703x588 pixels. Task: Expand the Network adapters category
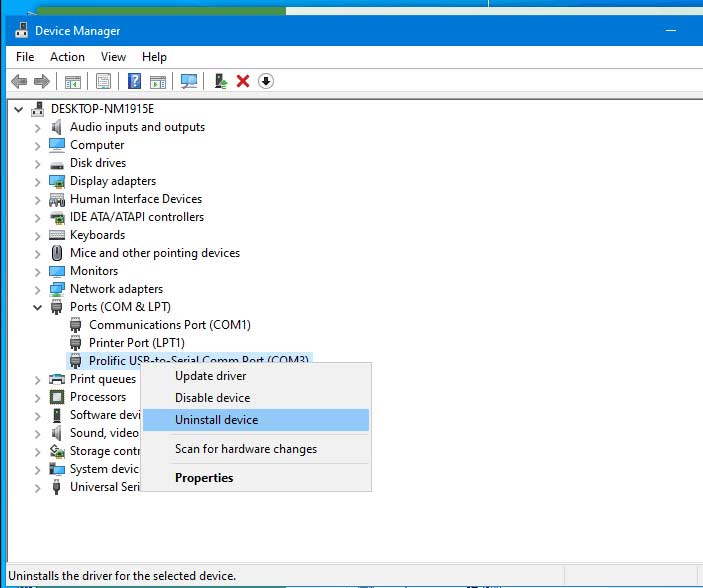tap(38, 289)
